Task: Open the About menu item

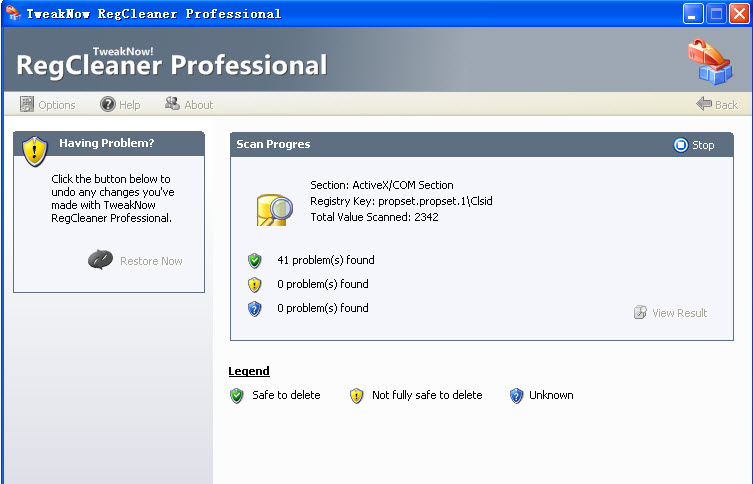Action: tap(189, 105)
